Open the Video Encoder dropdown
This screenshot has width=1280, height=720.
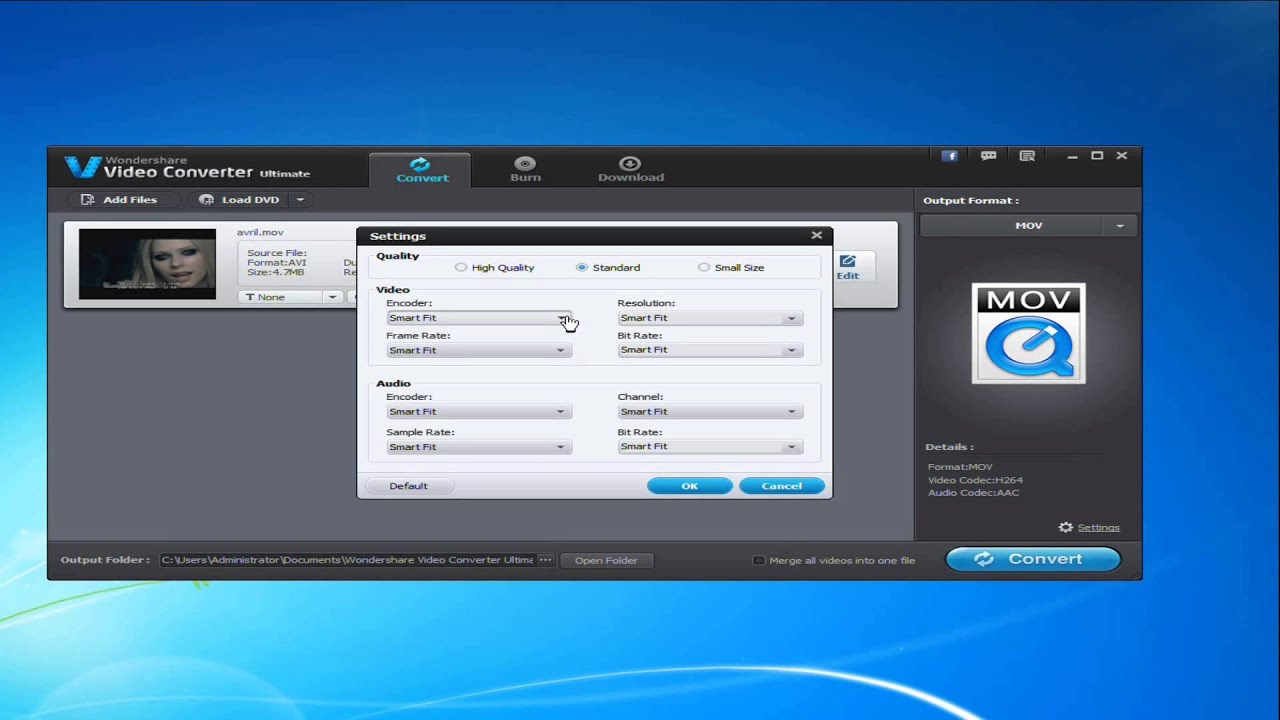(x=478, y=318)
